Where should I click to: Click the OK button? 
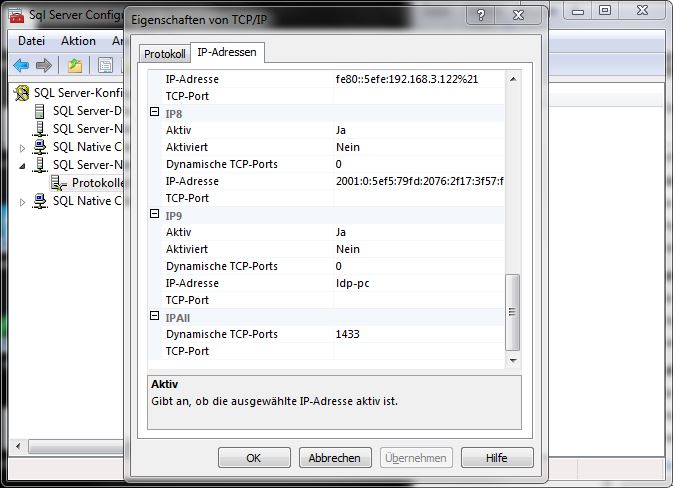pos(254,458)
